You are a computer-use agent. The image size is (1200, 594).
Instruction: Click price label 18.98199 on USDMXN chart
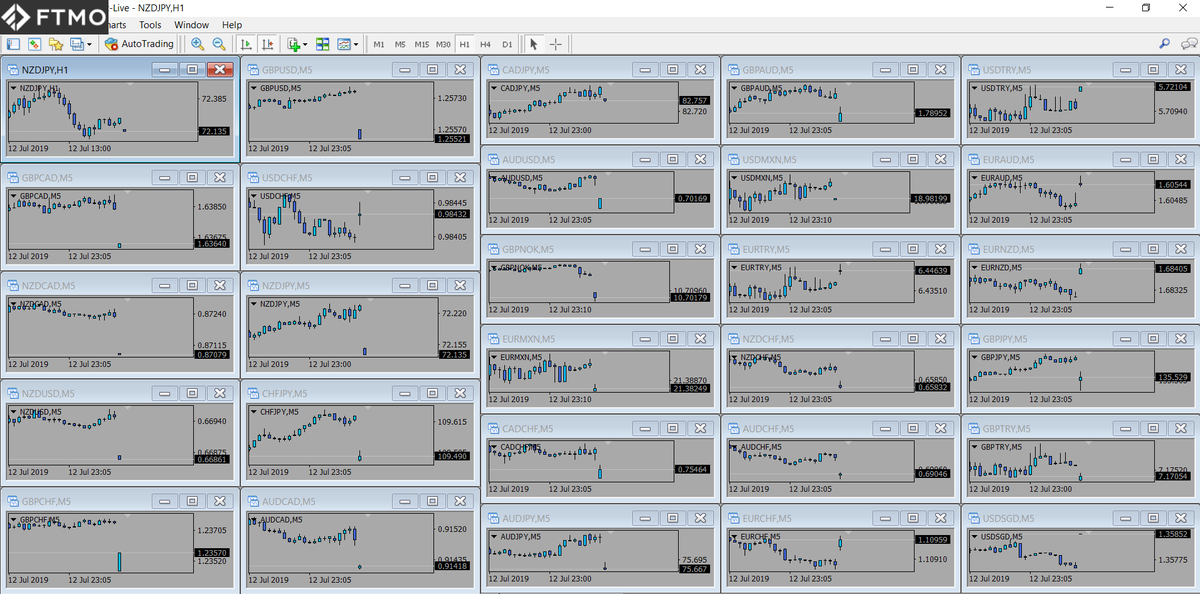[x=931, y=198]
